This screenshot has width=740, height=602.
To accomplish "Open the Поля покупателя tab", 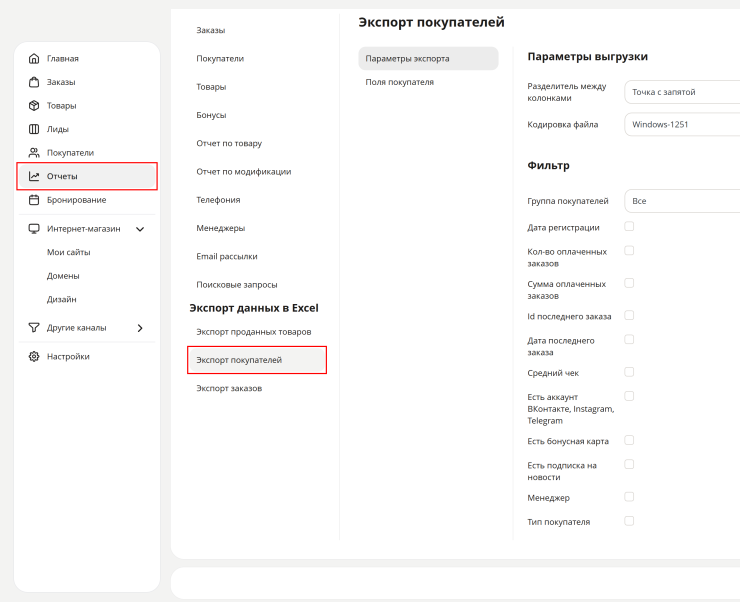I will pos(399,82).
